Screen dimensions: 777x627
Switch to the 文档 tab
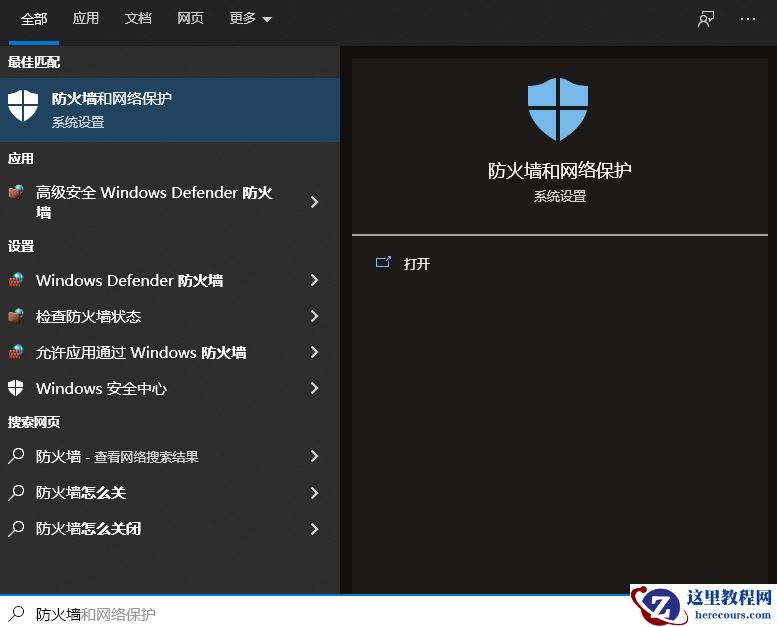(x=138, y=19)
